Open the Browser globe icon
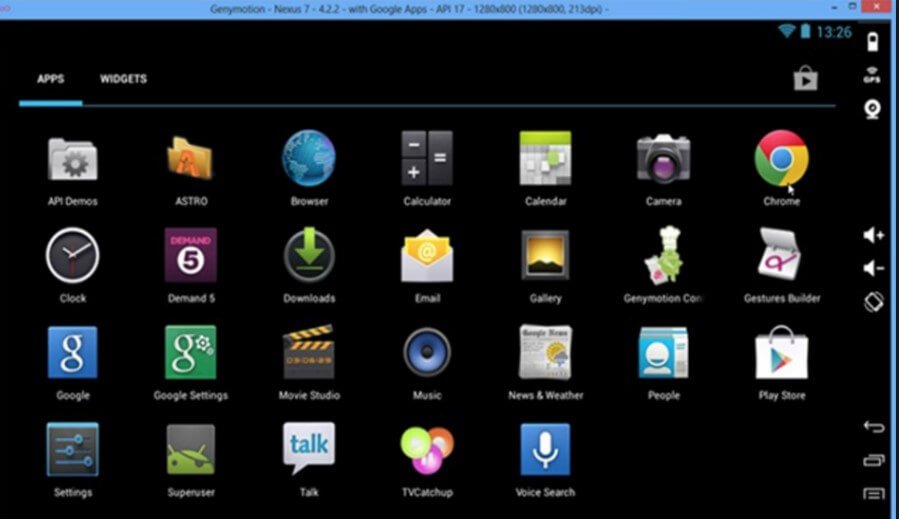 tap(309, 158)
